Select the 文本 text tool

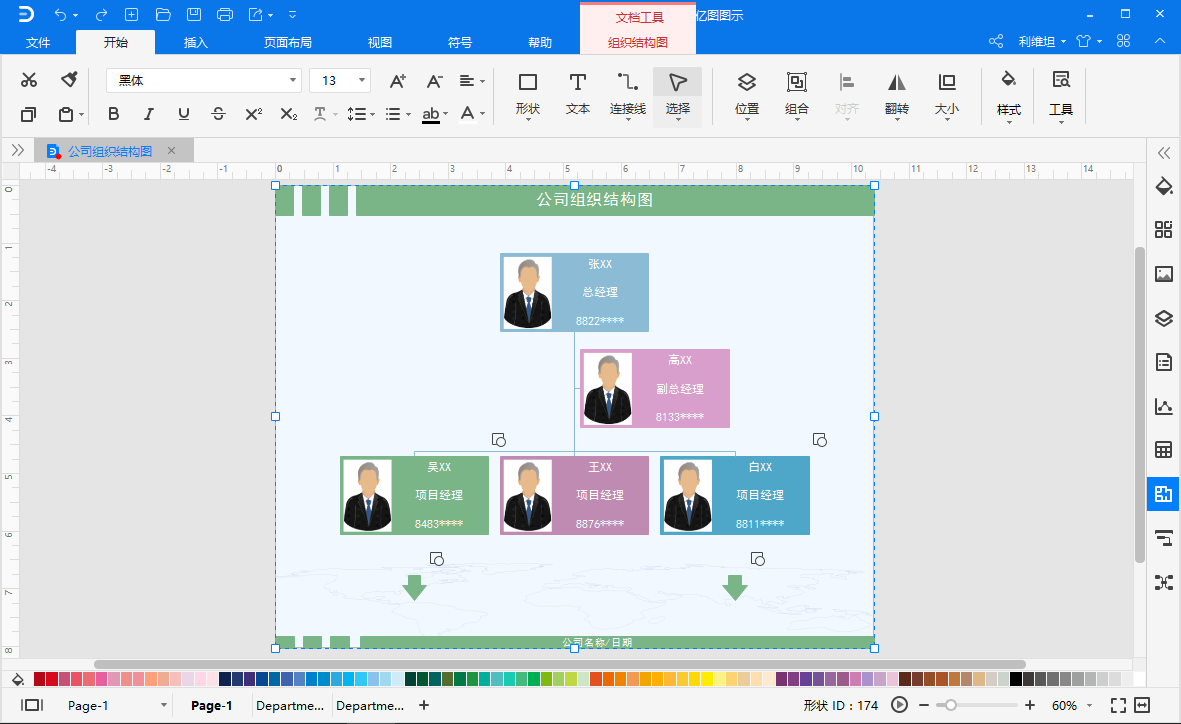click(578, 94)
